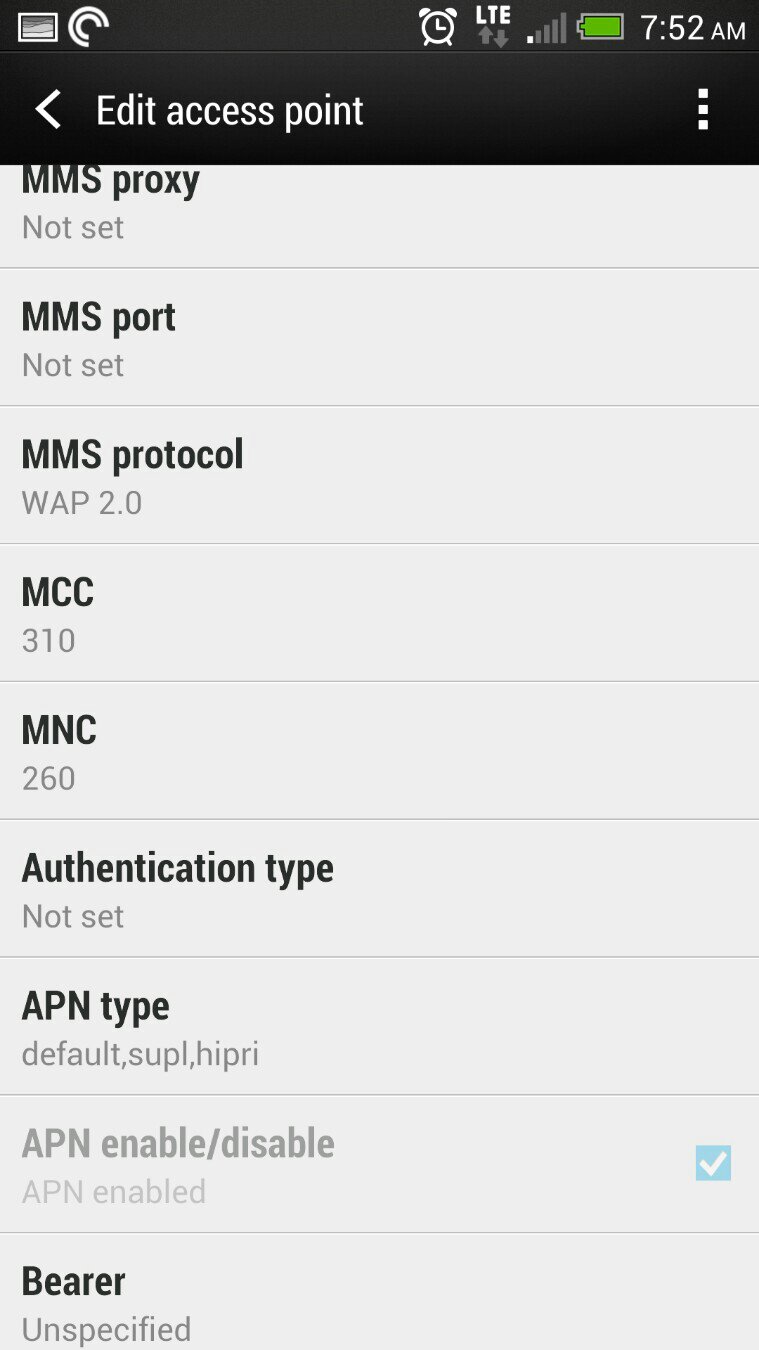Tap the back arrow icon
The width and height of the screenshot is (759, 1350).
[x=48, y=109]
